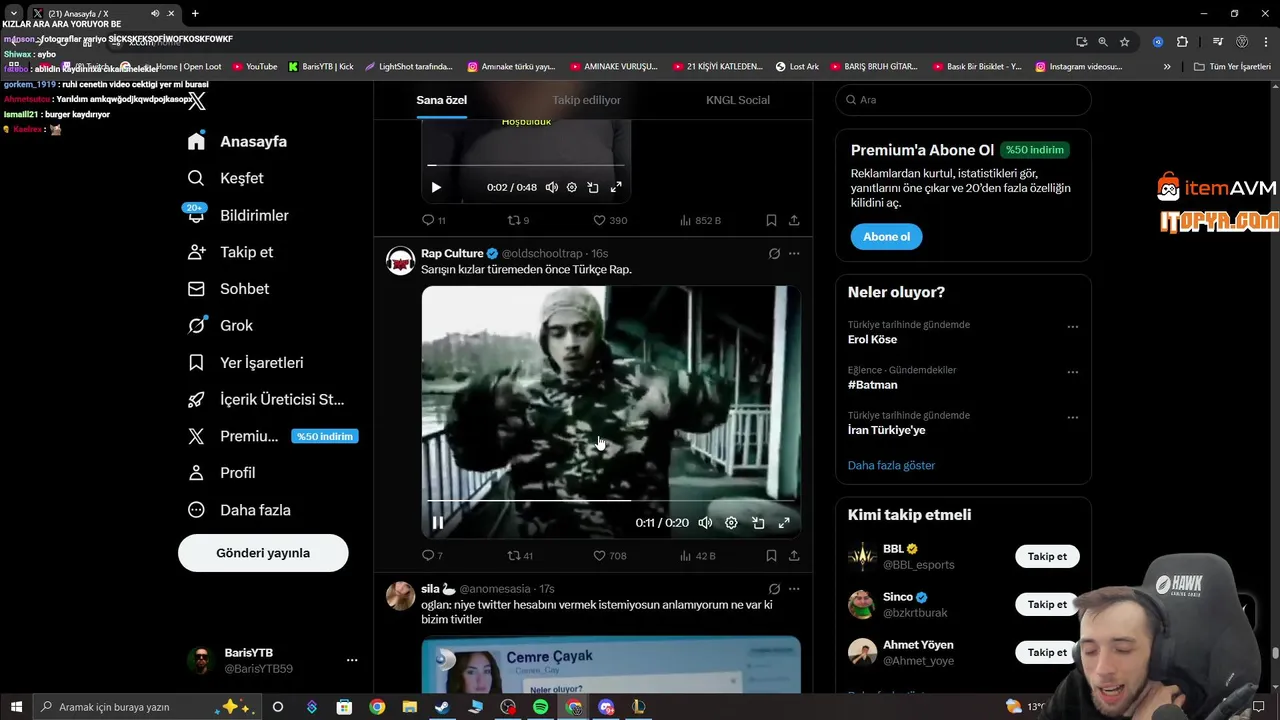The width and height of the screenshot is (1280, 720).
Task: Switch to Takip ediliyor tab
Action: coord(586,100)
